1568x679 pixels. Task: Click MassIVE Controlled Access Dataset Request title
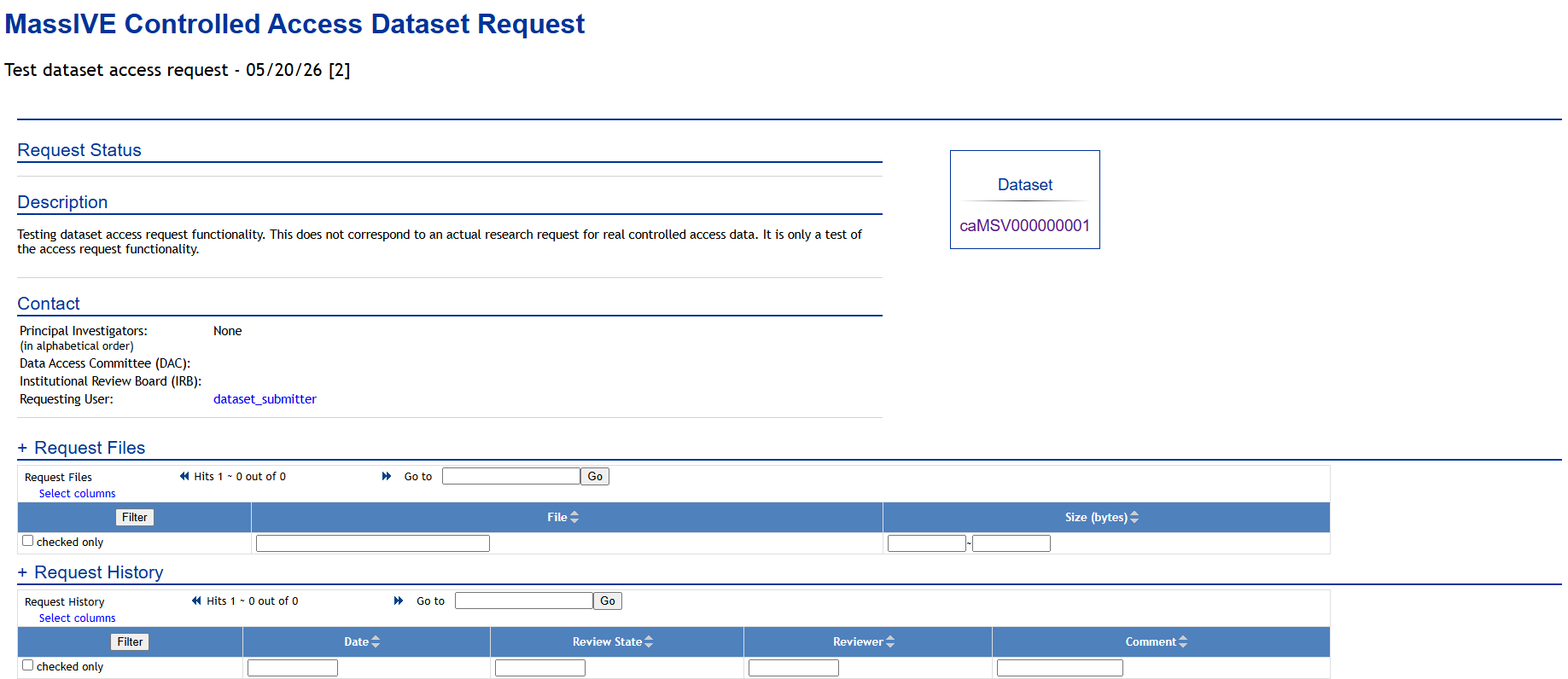(294, 24)
